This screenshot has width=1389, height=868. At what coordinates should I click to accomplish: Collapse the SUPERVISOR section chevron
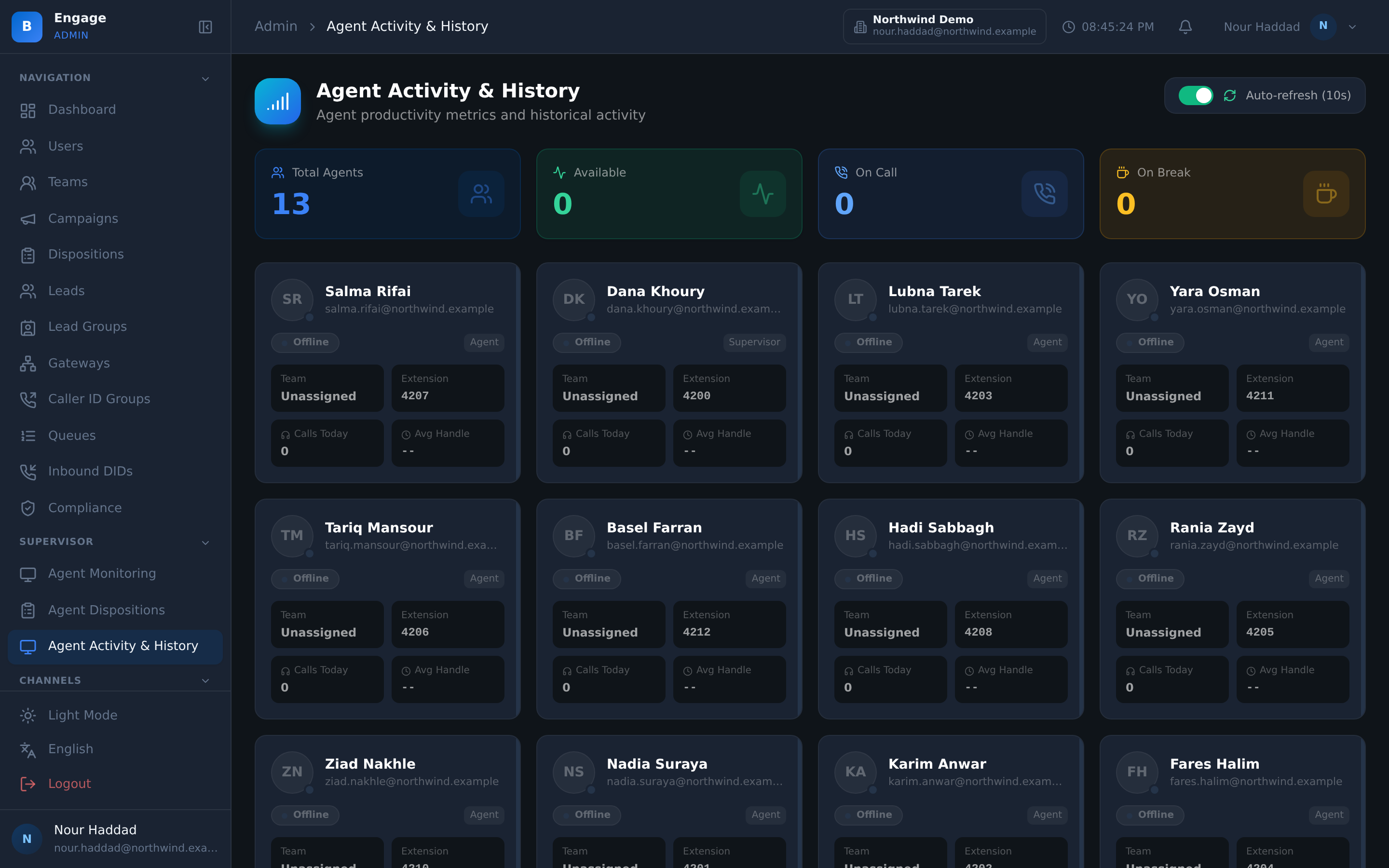tap(205, 542)
